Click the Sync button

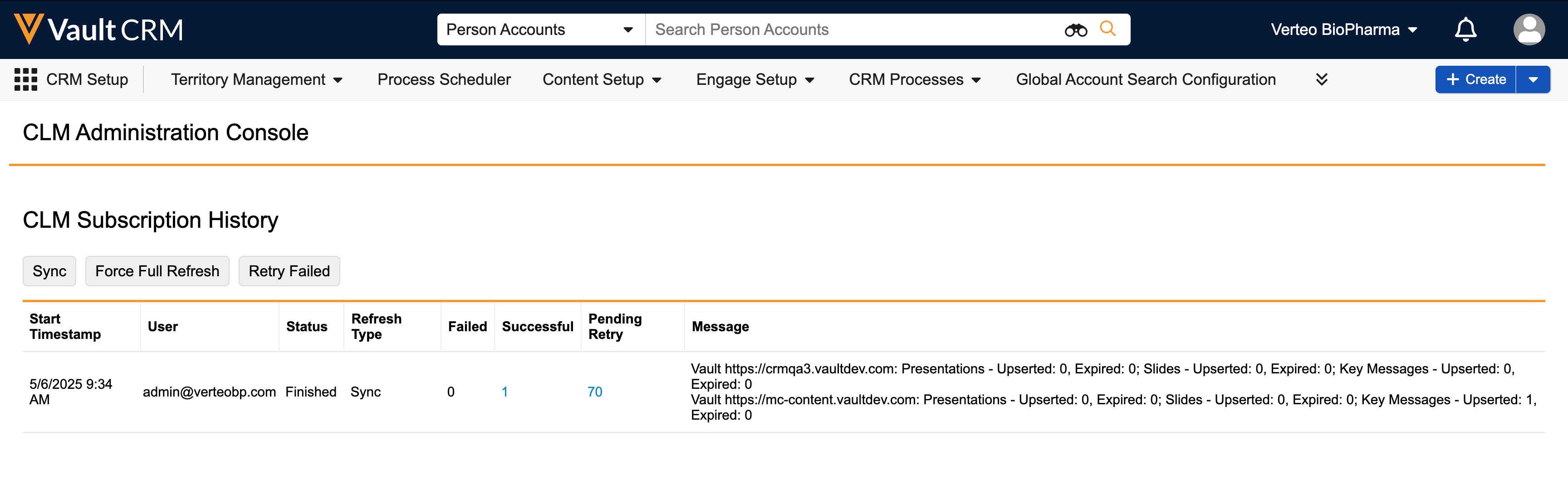click(49, 271)
